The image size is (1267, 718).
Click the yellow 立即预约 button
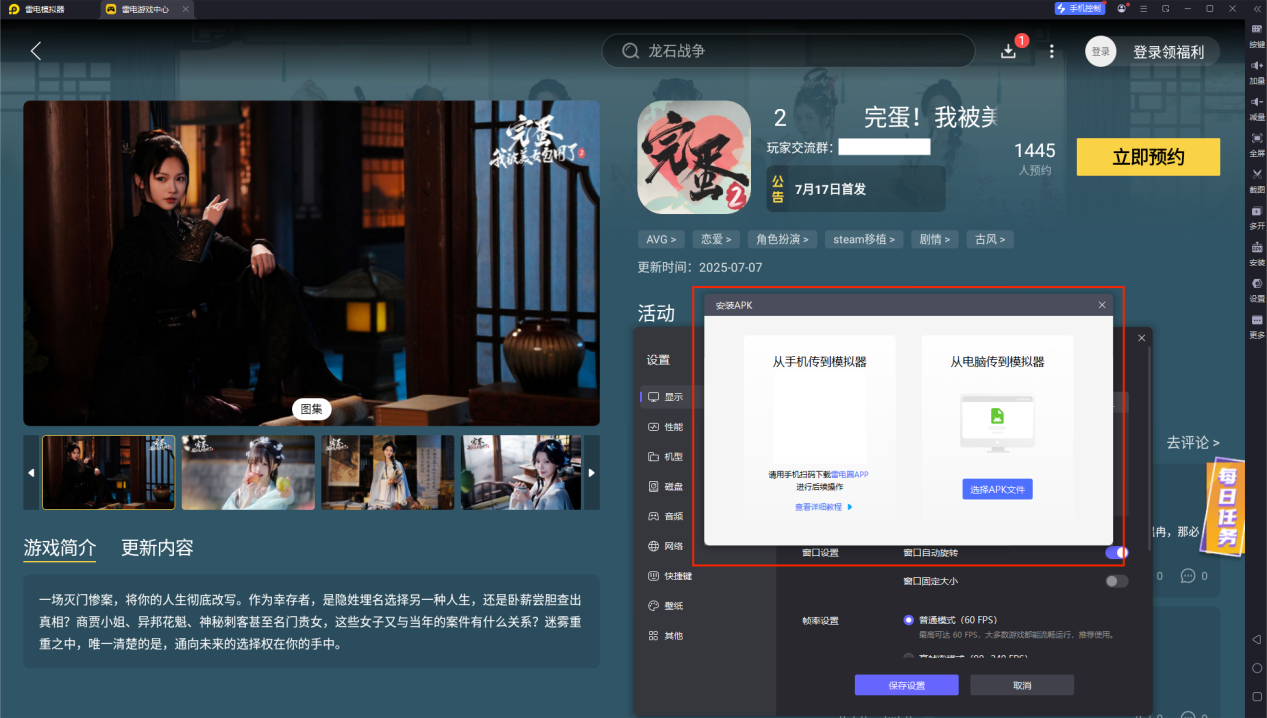[x=1148, y=157]
